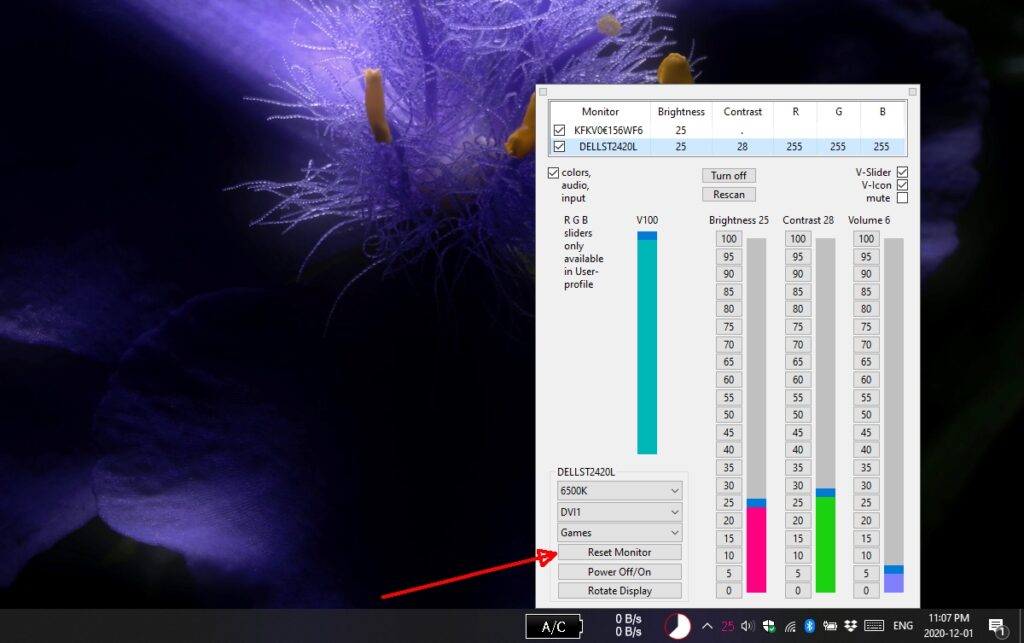1024x643 pixels.
Task: Click the speaker volume icon in taskbar
Action: coord(747,626)
